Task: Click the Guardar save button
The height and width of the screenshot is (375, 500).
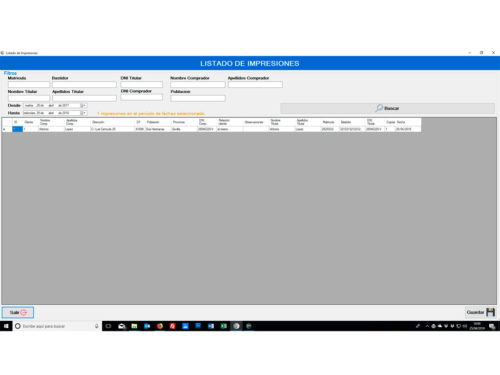Action: tap(480, 312)
